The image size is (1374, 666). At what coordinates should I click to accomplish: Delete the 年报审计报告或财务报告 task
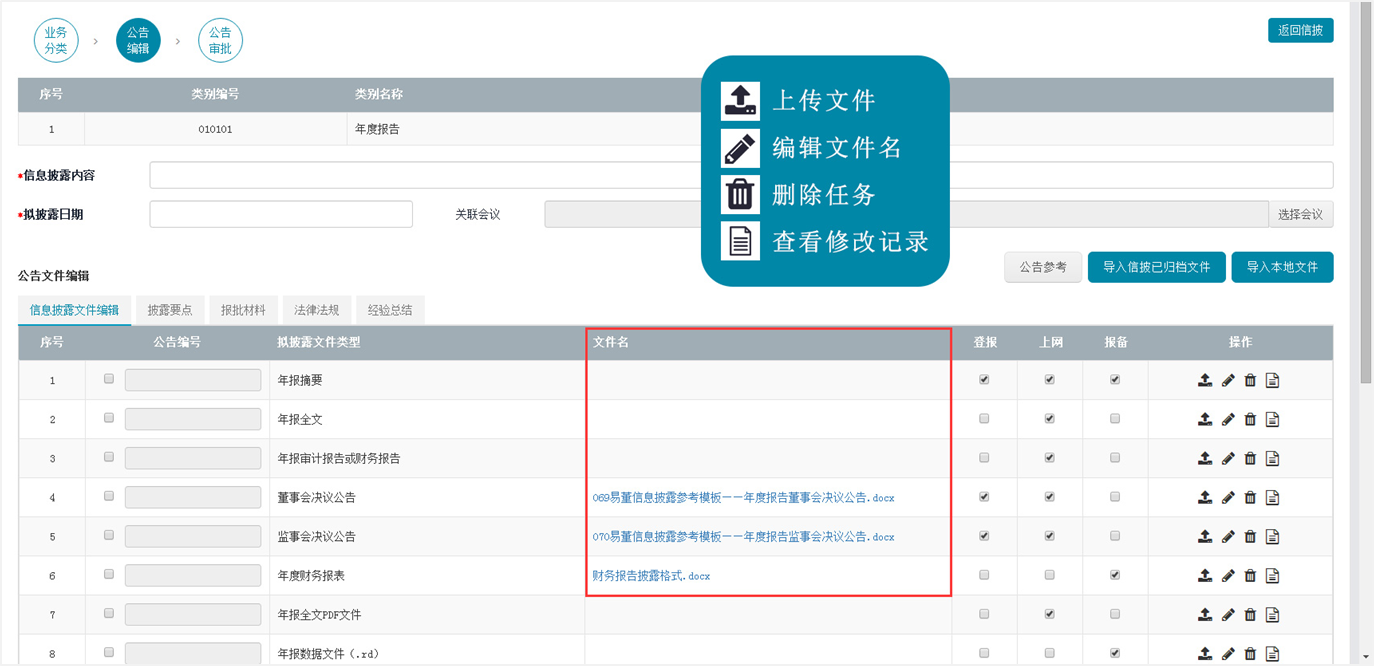point(1250,458)
